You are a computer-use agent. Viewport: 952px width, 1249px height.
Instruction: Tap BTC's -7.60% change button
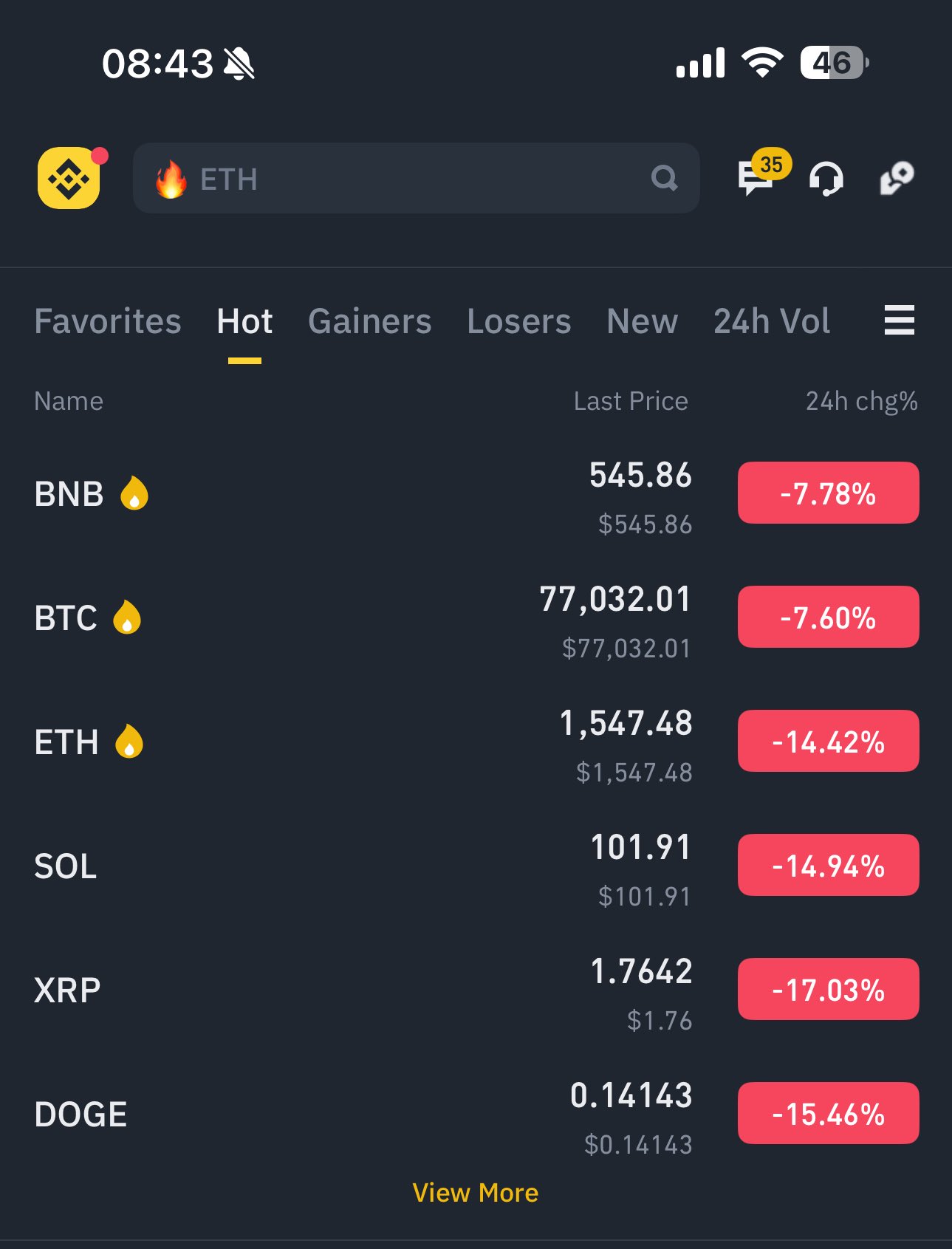coord(828,617)
